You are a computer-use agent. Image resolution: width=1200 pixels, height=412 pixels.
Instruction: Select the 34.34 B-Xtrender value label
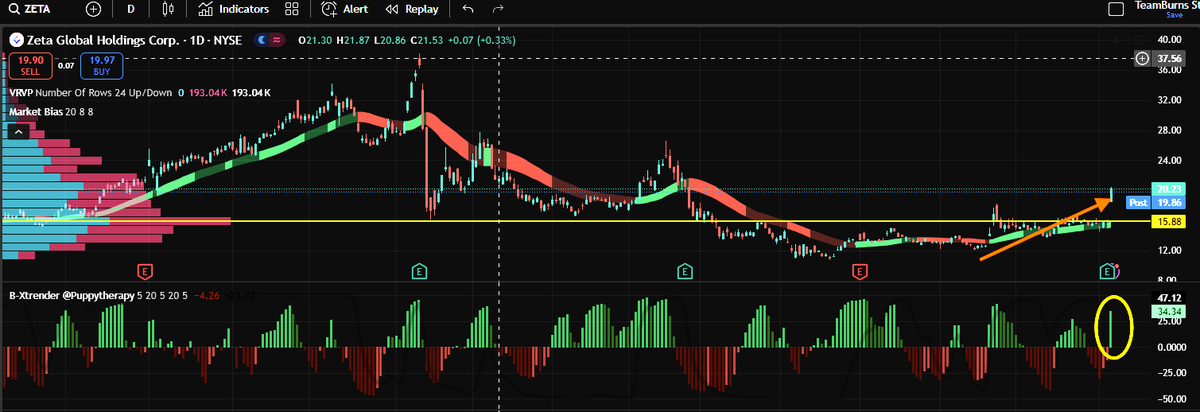pos(1169,313)
